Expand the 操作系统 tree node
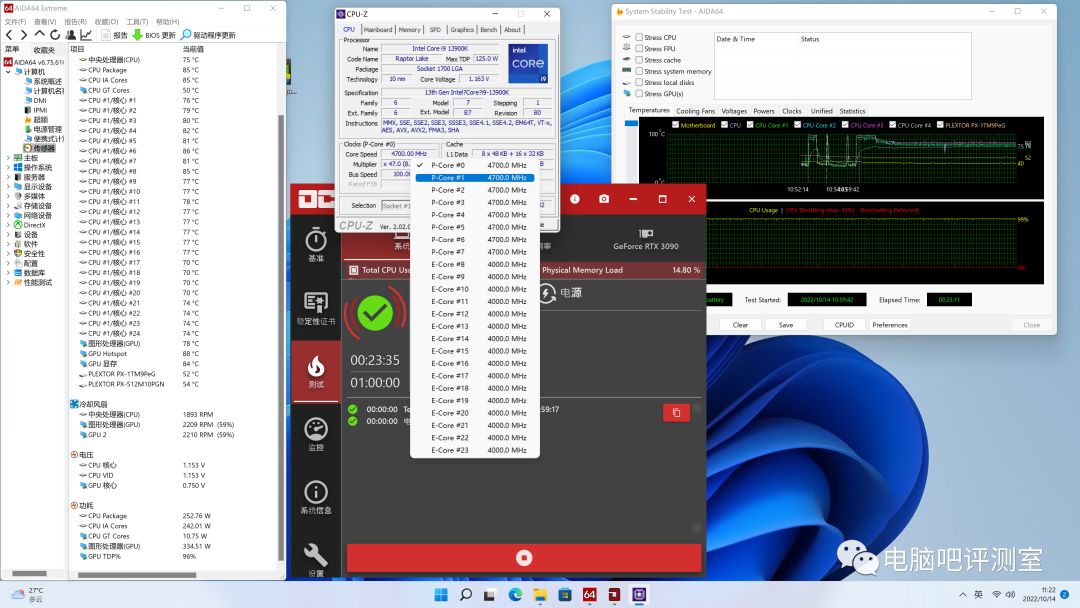The height and width of the screenshot is (608, 1080). [x=8, y=167]
